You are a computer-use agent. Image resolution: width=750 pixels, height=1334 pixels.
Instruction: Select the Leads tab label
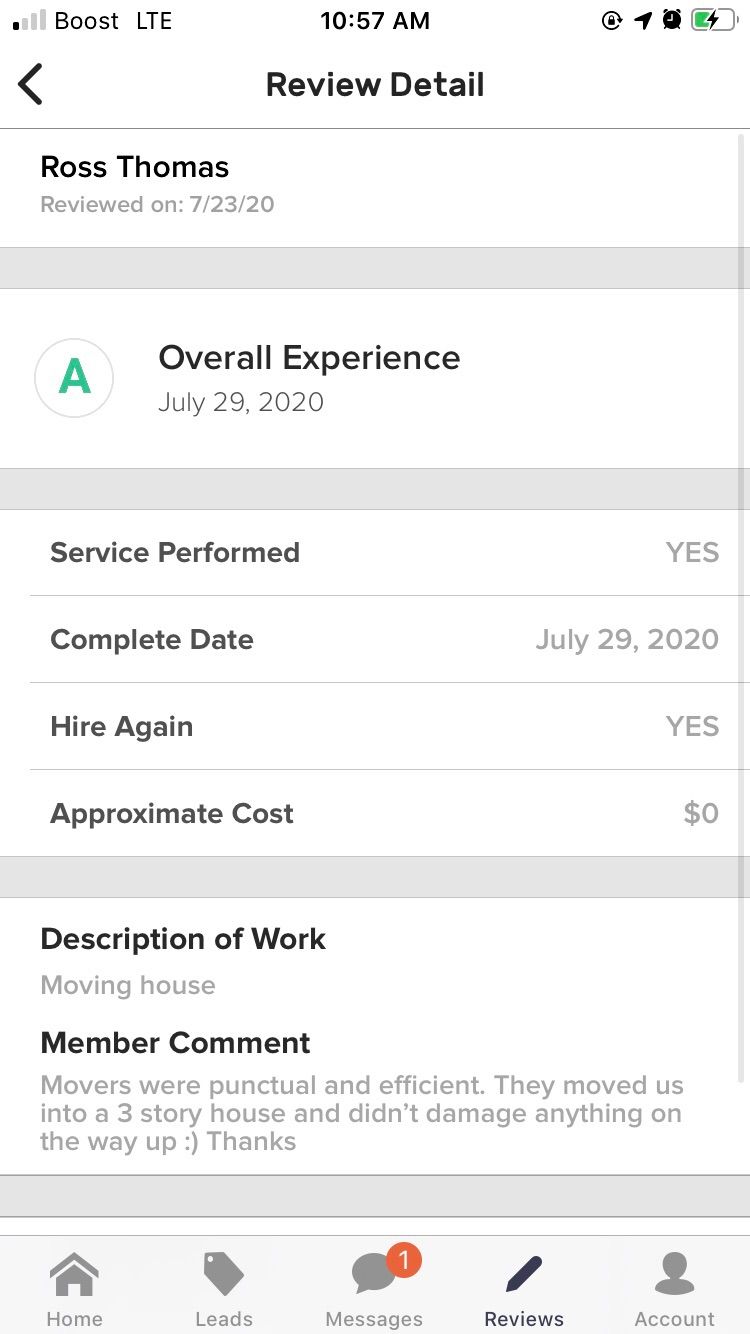(224, 1319)
